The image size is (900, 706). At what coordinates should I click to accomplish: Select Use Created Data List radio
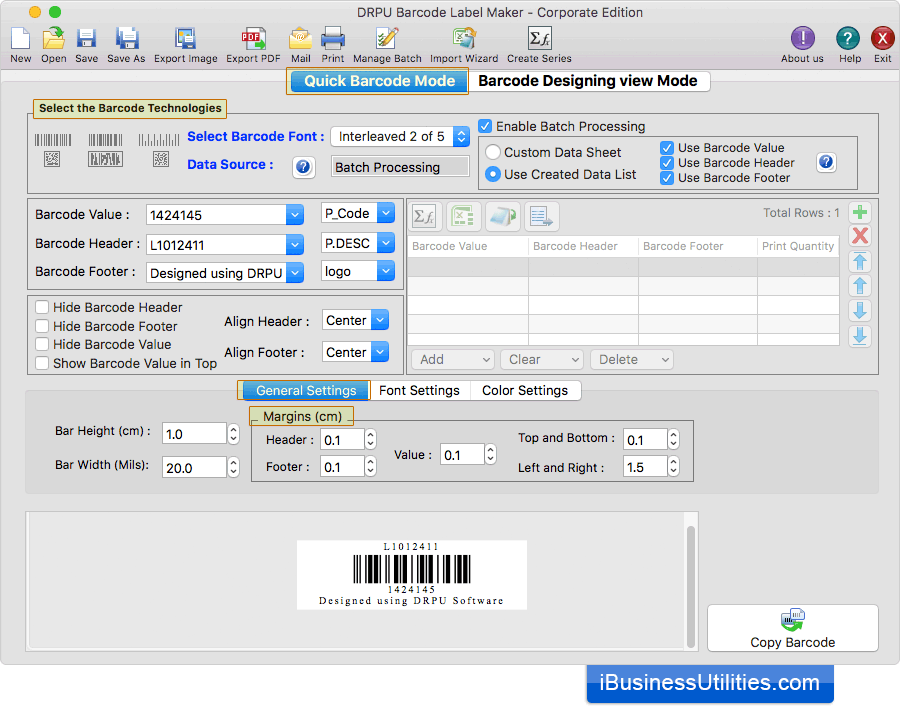pos(492,174)
